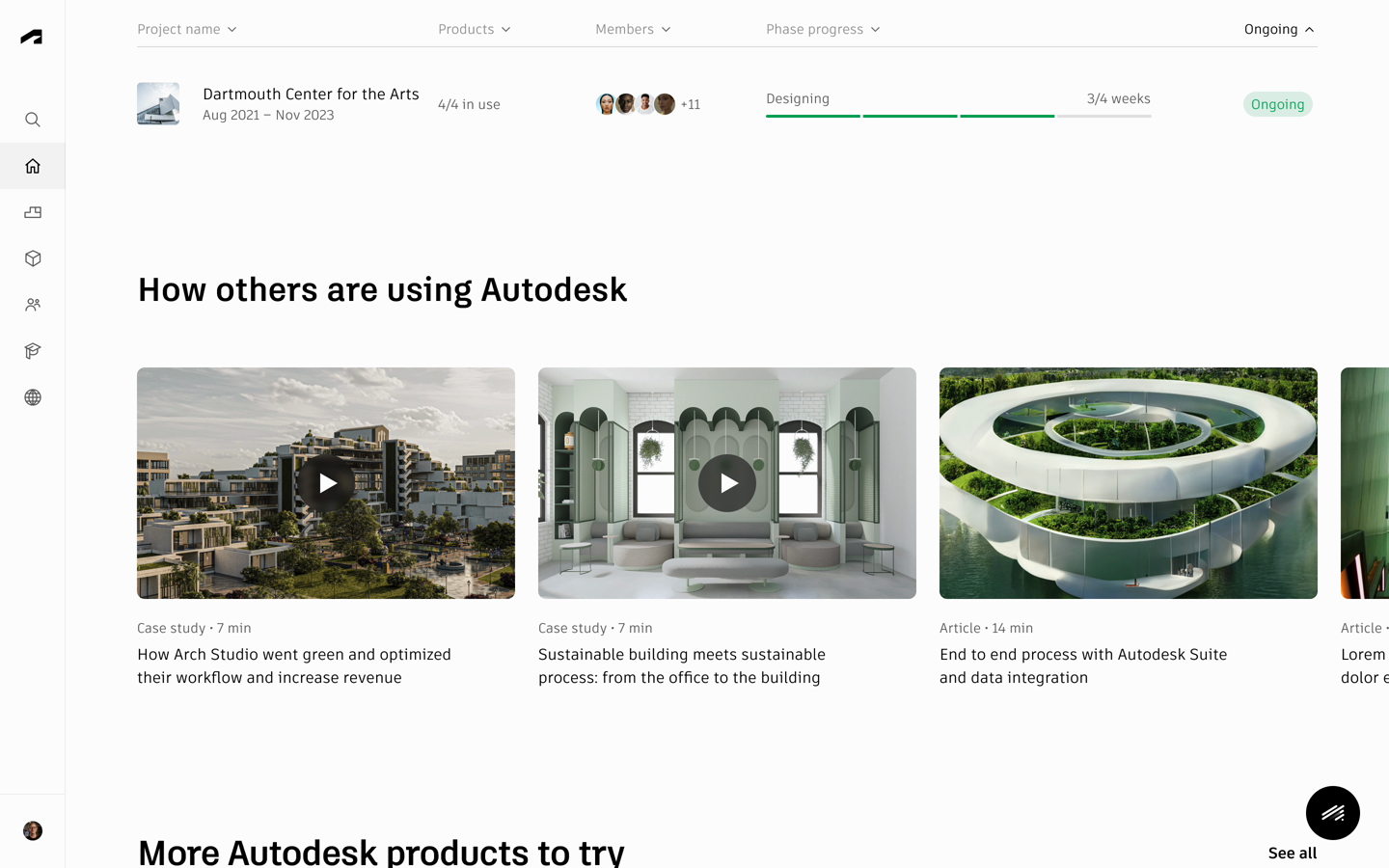Open the circular green building article image
This screenshot has width=1389, height=868.
click(1129, 483)
